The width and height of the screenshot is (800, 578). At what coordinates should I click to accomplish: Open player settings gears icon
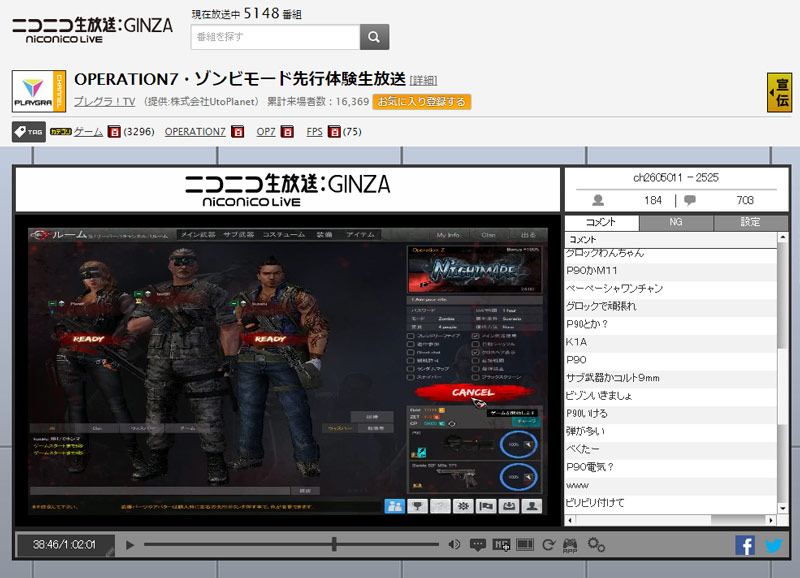pos(596,544)
